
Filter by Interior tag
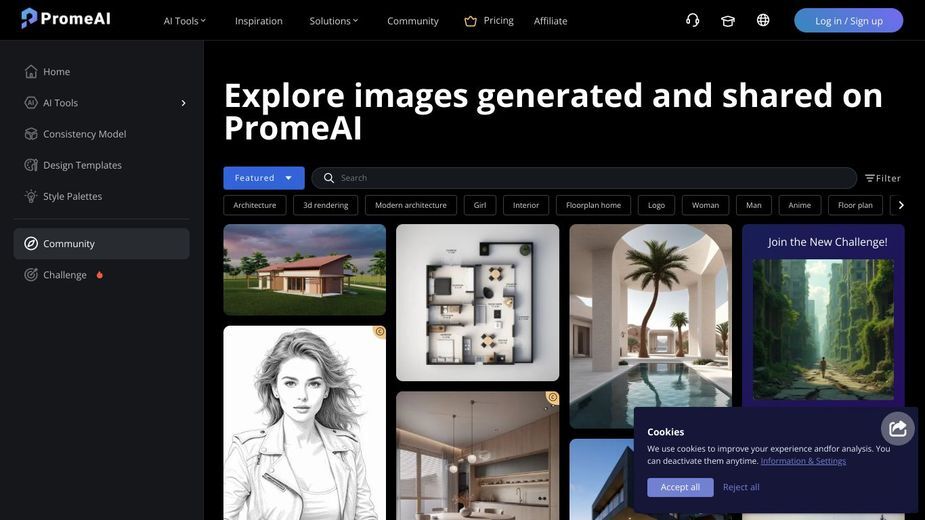coord(526,205)
